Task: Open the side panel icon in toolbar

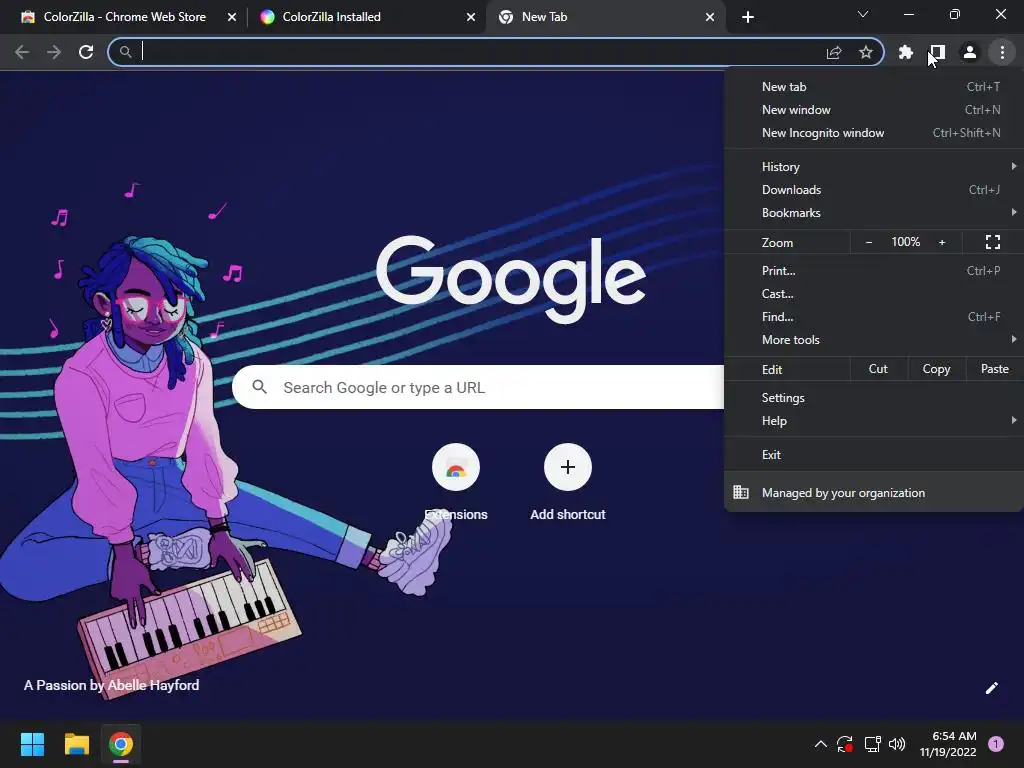Action: 938,52
